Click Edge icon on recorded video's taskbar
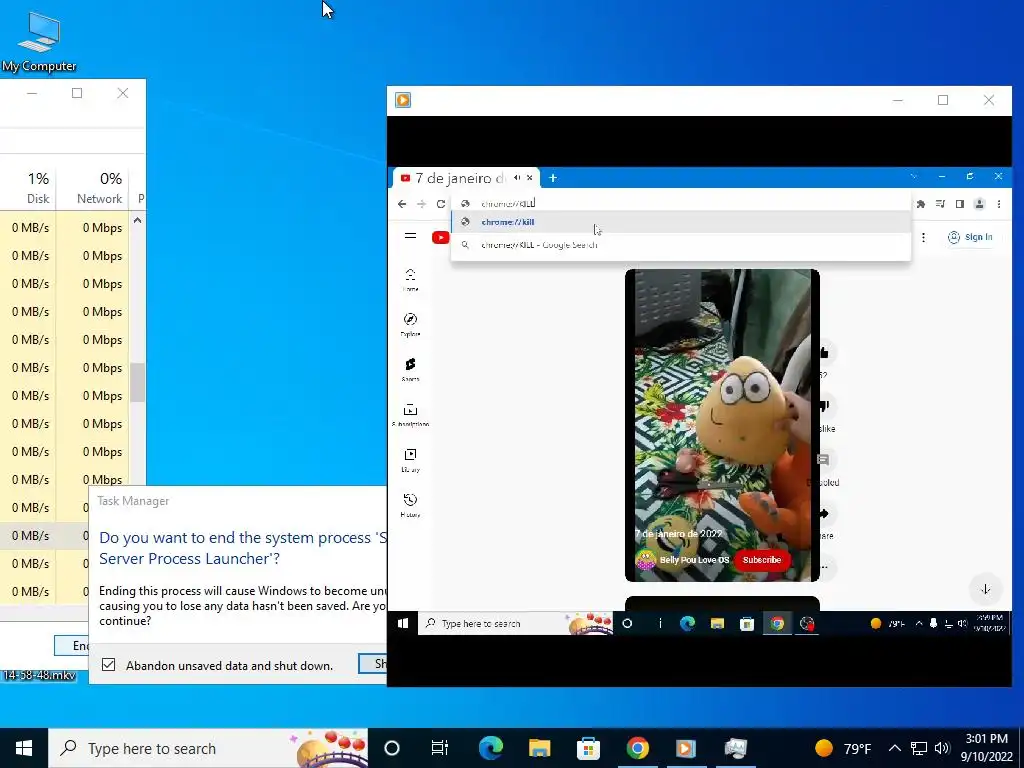1024x768 pixels. (x=687, y=623)
